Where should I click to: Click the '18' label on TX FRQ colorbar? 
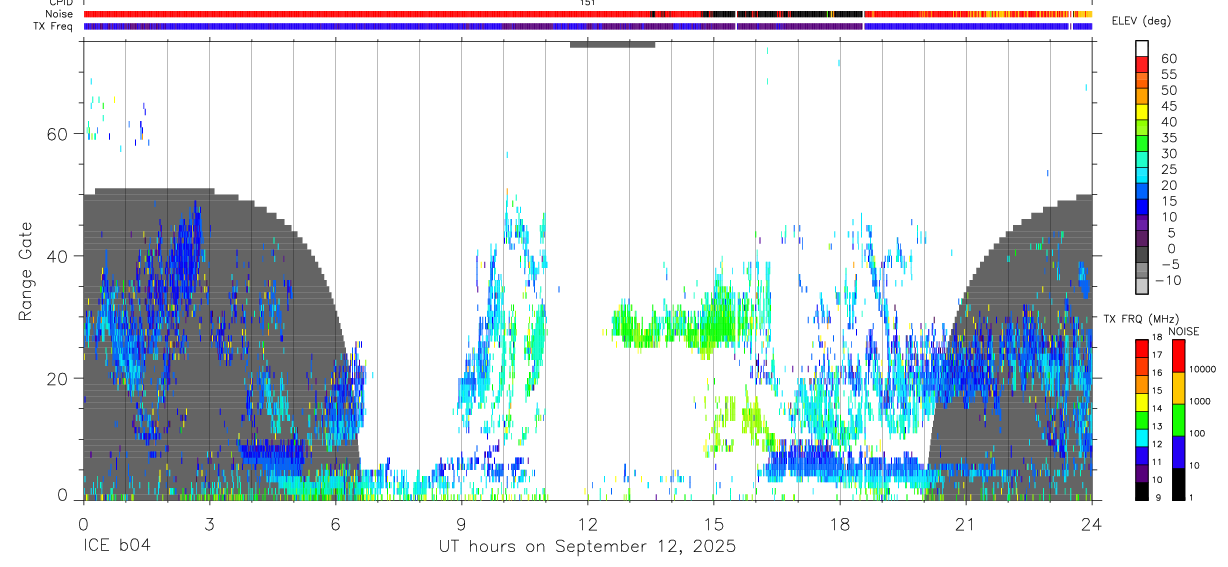[x=1159, y=339]
